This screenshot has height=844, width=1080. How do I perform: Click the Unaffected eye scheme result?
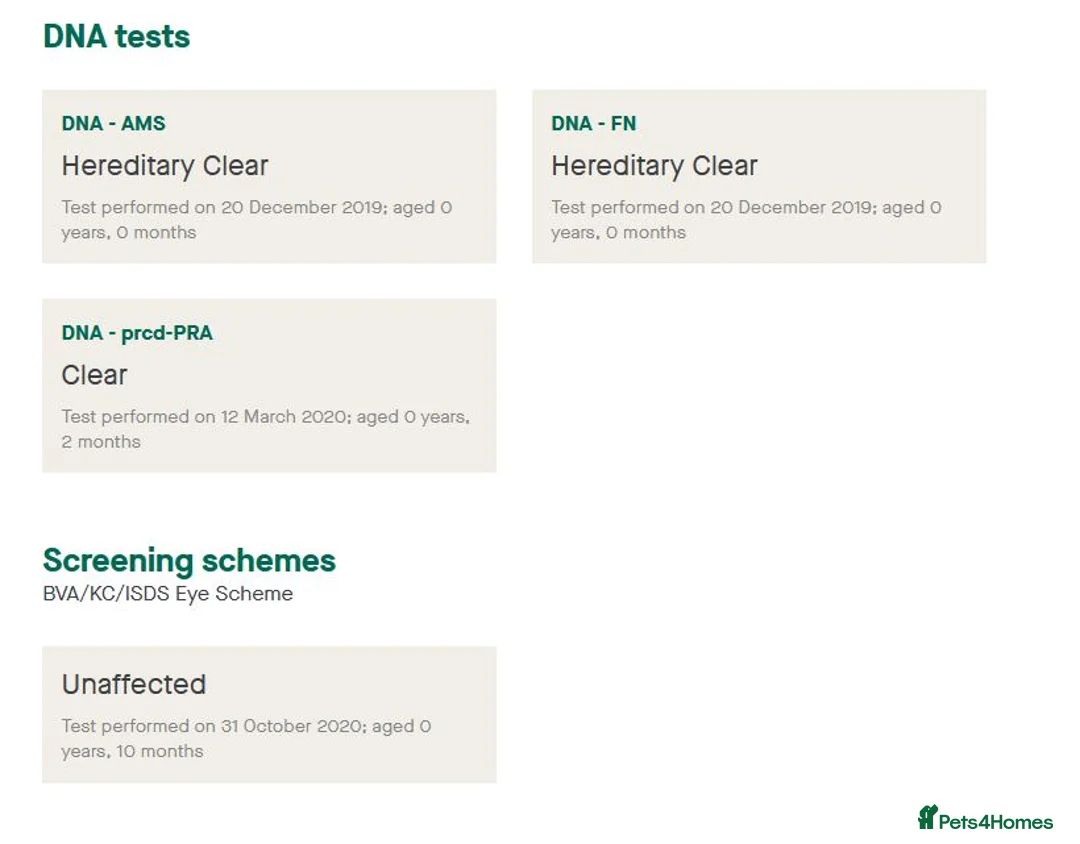134,685
